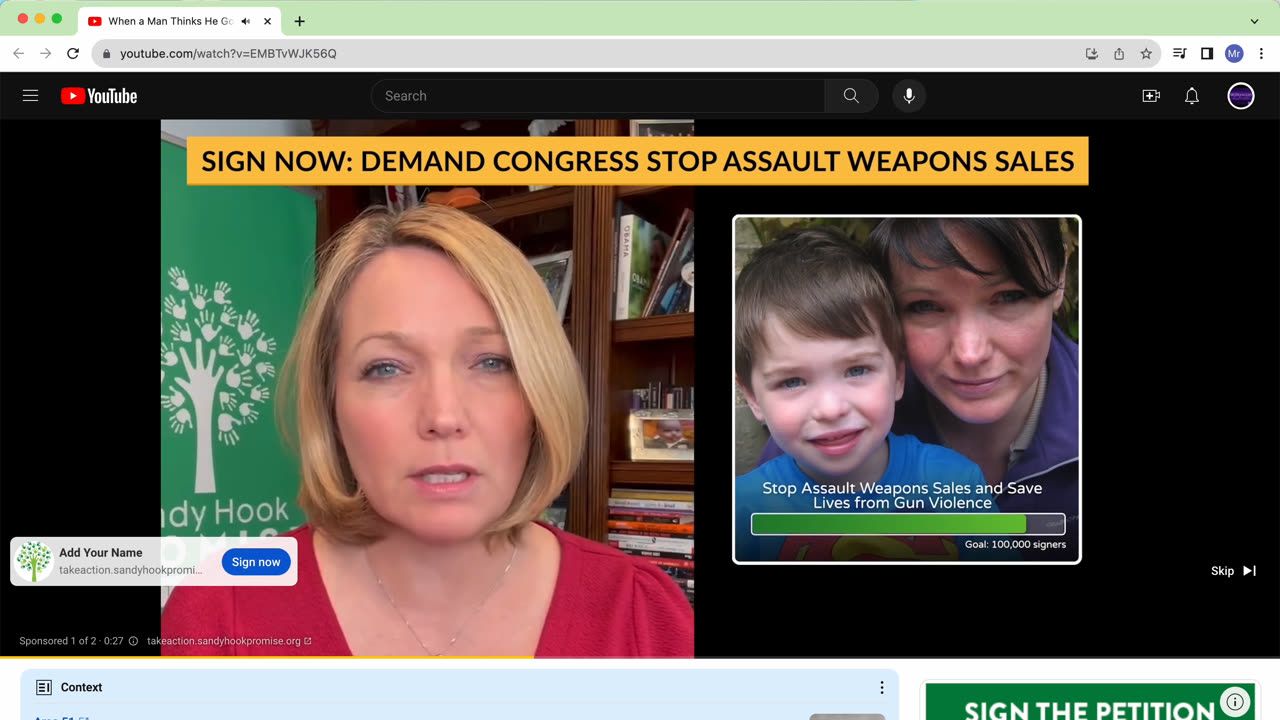This screenshot has width=1280, height=720.
Task: Click Sandy Hook Promise tree logo in ad card
Action: [x=34, y=562]
